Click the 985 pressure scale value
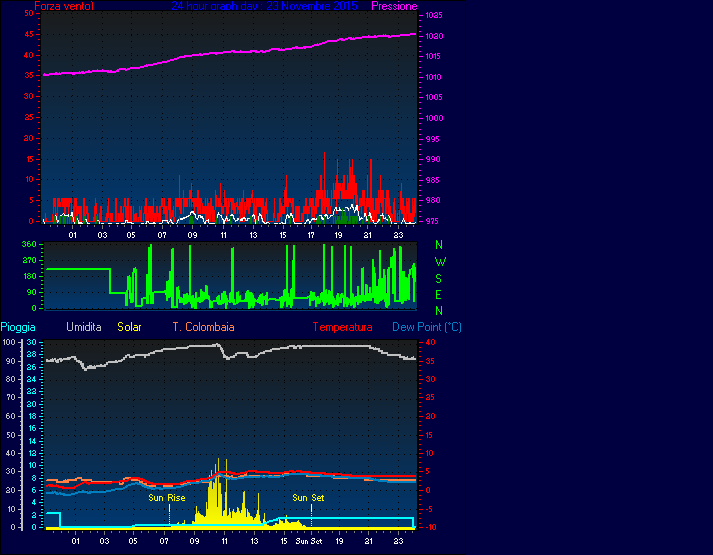Image resolution: width=713 pixels, height=555 pixels. point(432,180)
